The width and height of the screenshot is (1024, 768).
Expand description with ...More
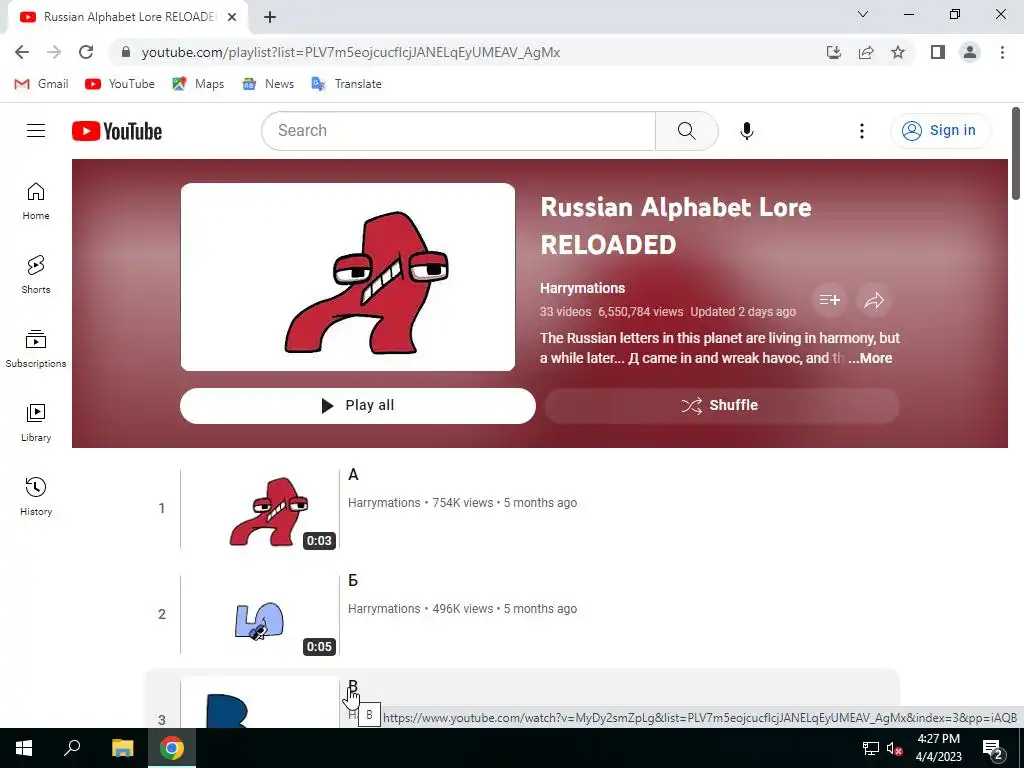[x=870, y=358]
